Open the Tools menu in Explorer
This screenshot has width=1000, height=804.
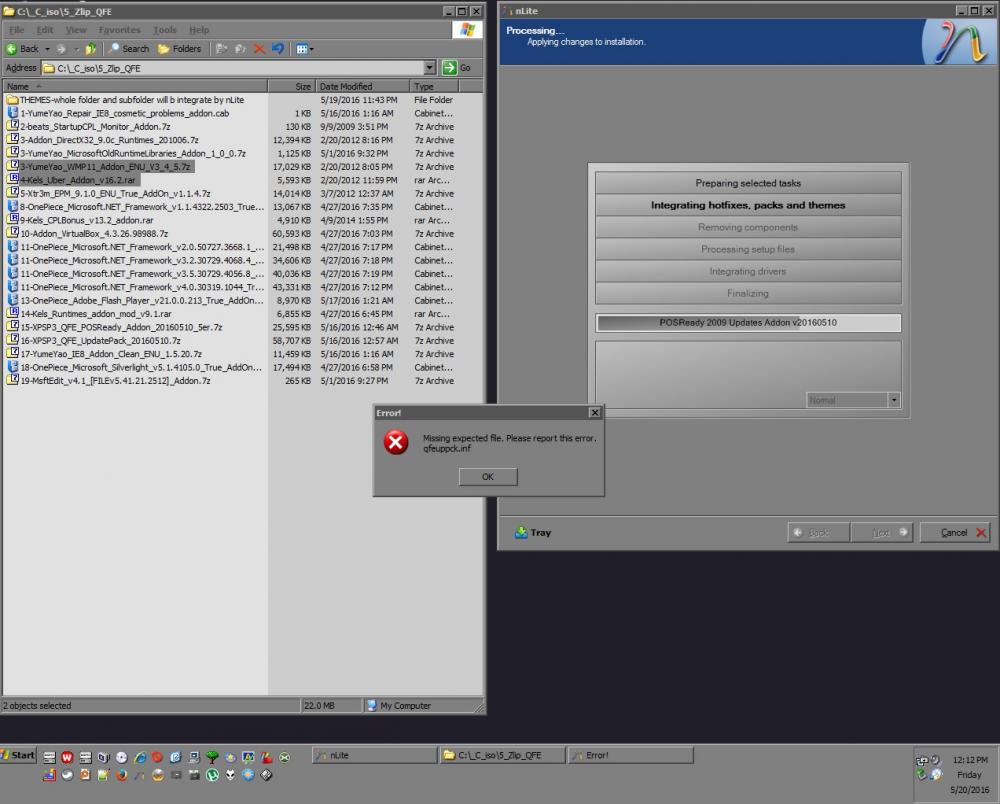click(164, 30)
